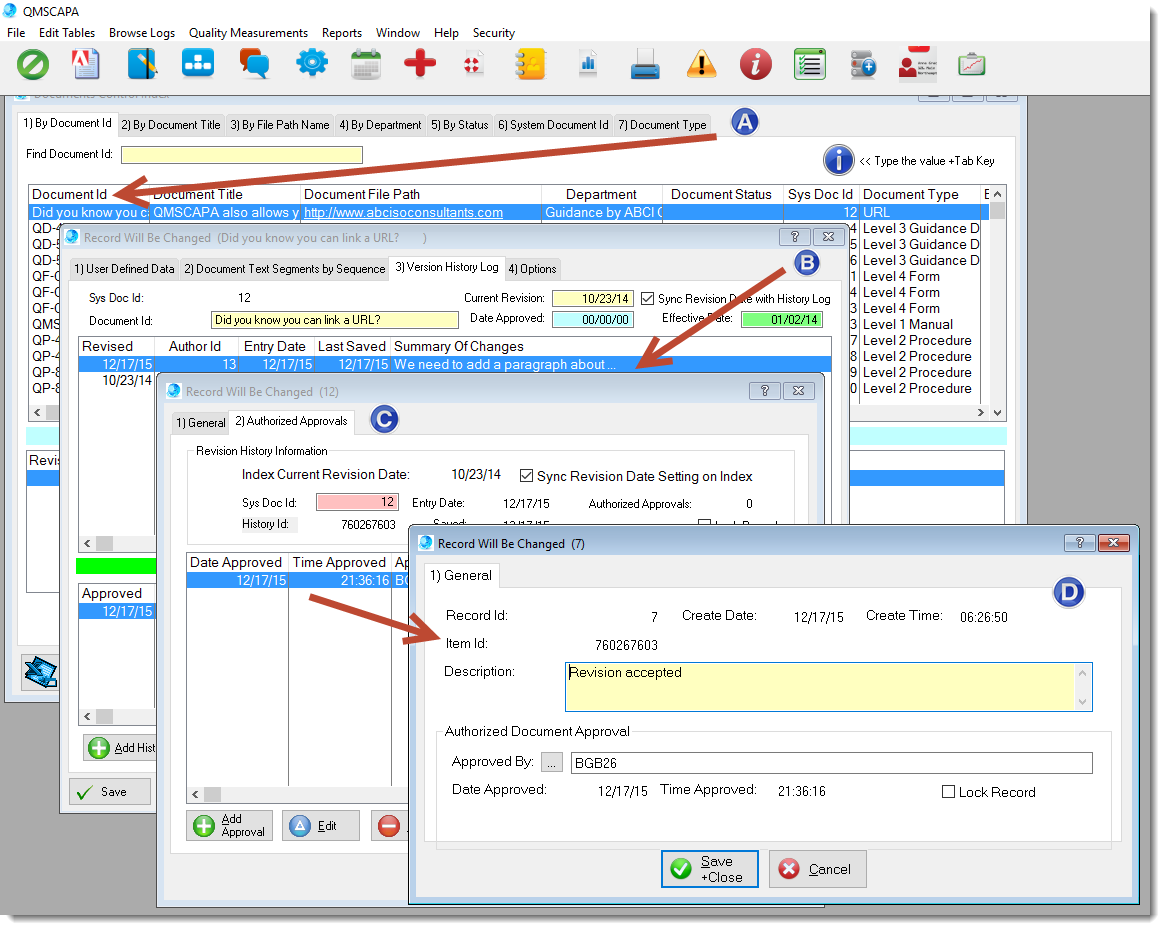This screenshot has height=930, width=1165.
Task: Toggle Sync Revision Date Setting on Index
Action: tap(527, 476)
